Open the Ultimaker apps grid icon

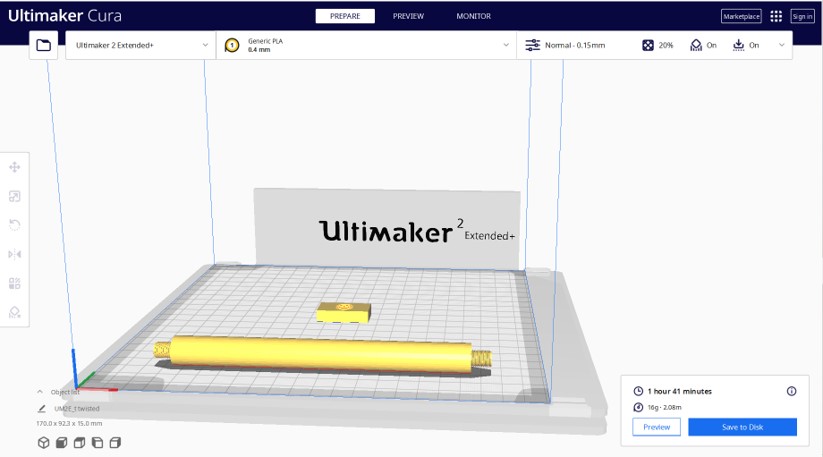pos(776,16)
